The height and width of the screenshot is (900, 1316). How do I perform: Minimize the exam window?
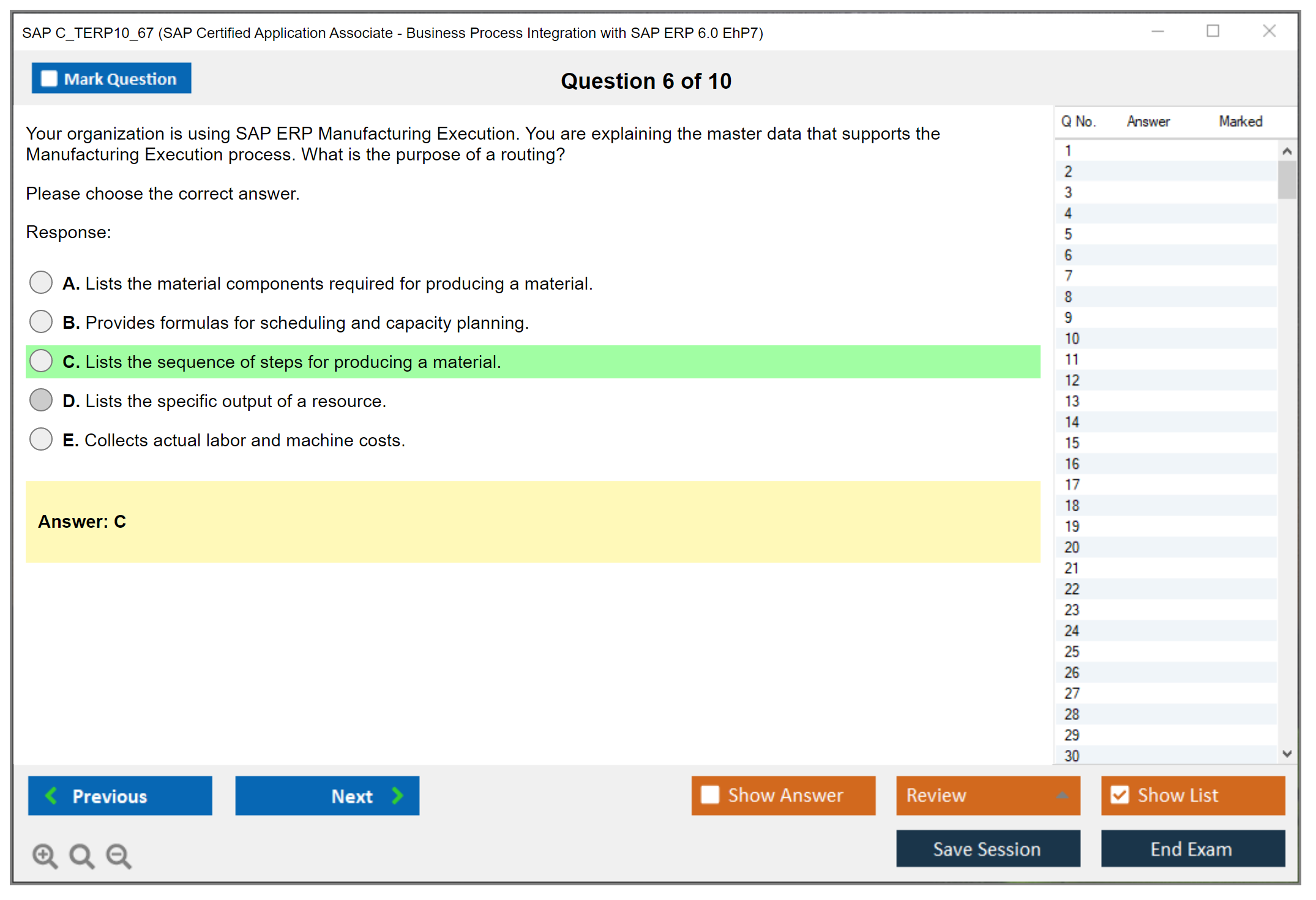(1157, 31)
